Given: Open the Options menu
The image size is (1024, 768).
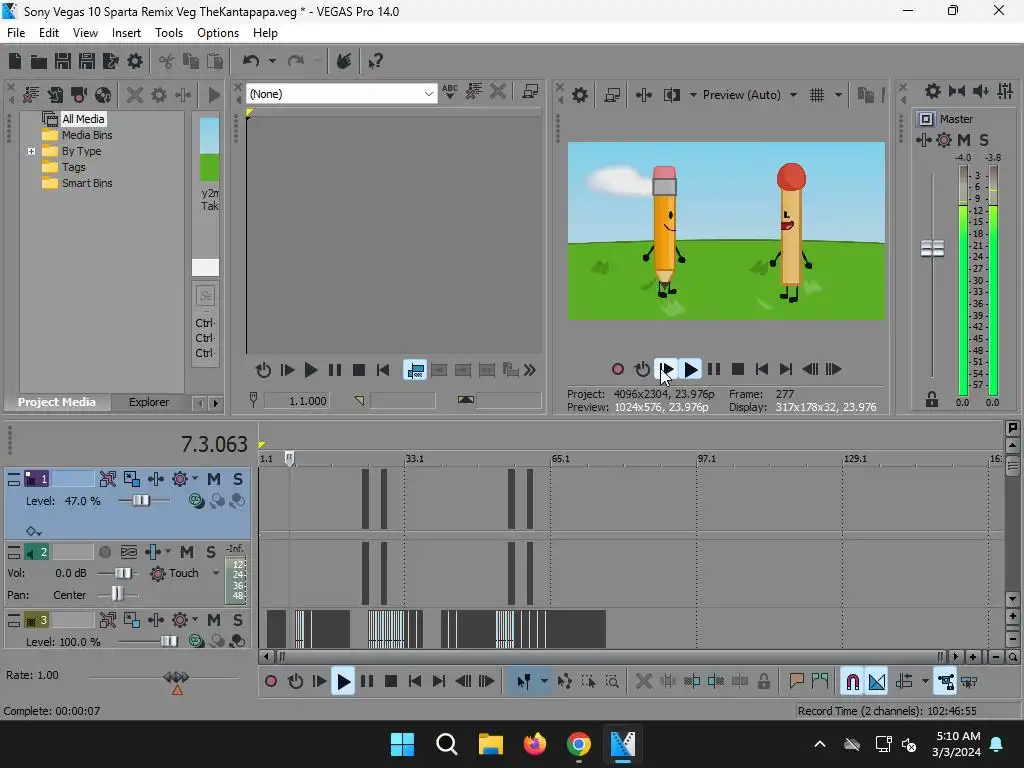Looking at the screenshot, I should click(217, 33).
